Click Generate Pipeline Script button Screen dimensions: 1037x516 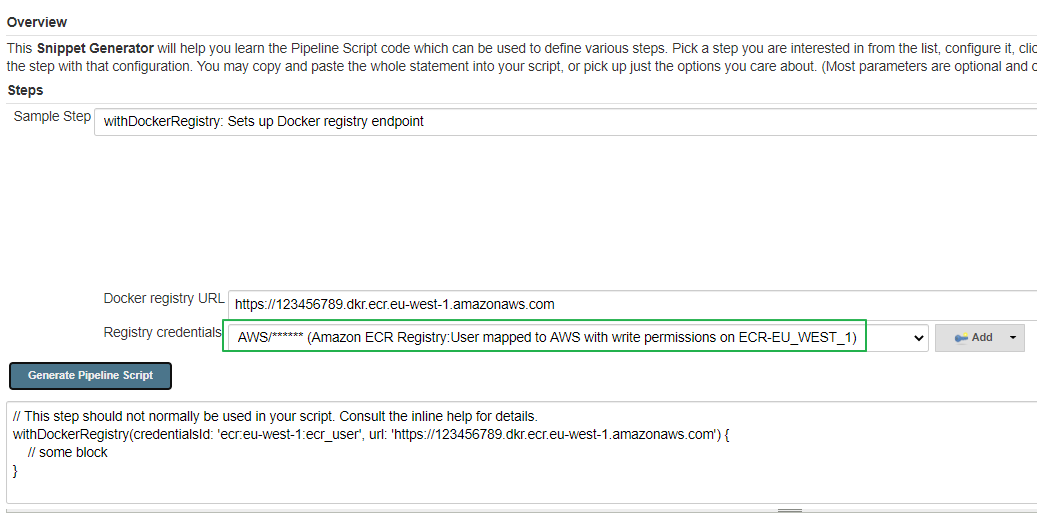(91, 376)
